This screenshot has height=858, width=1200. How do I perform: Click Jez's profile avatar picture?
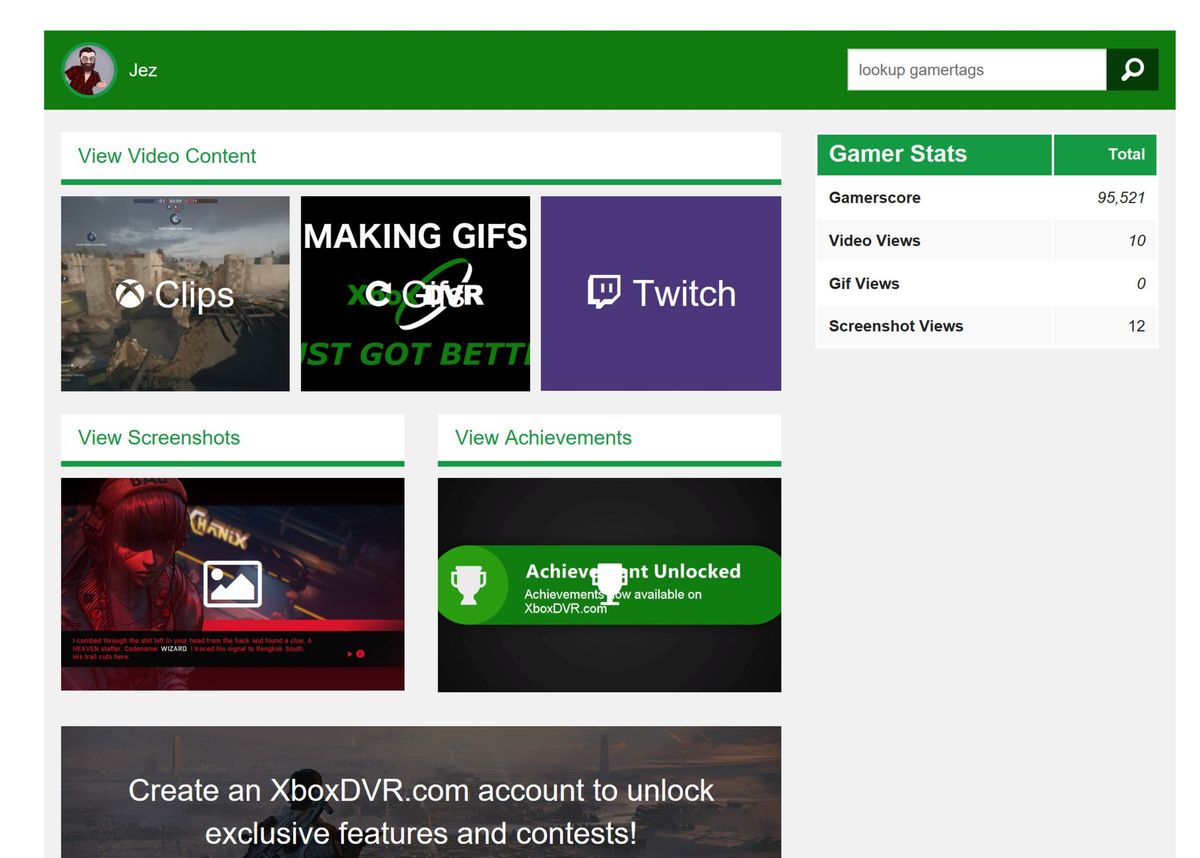[x=89, y=69]
